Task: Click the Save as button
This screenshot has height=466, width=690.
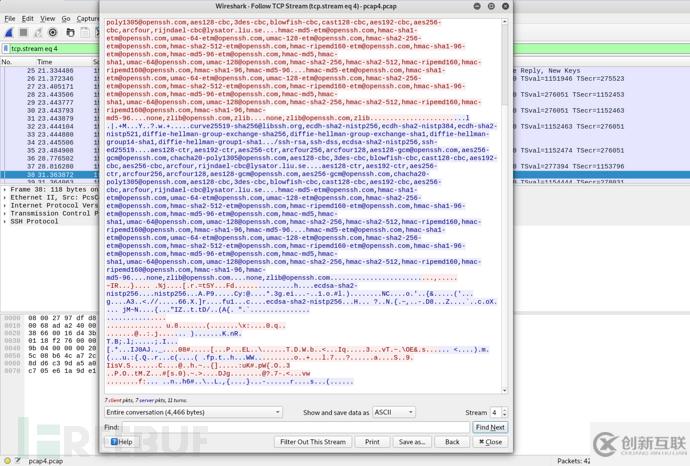Action: (x=412, y=441)
